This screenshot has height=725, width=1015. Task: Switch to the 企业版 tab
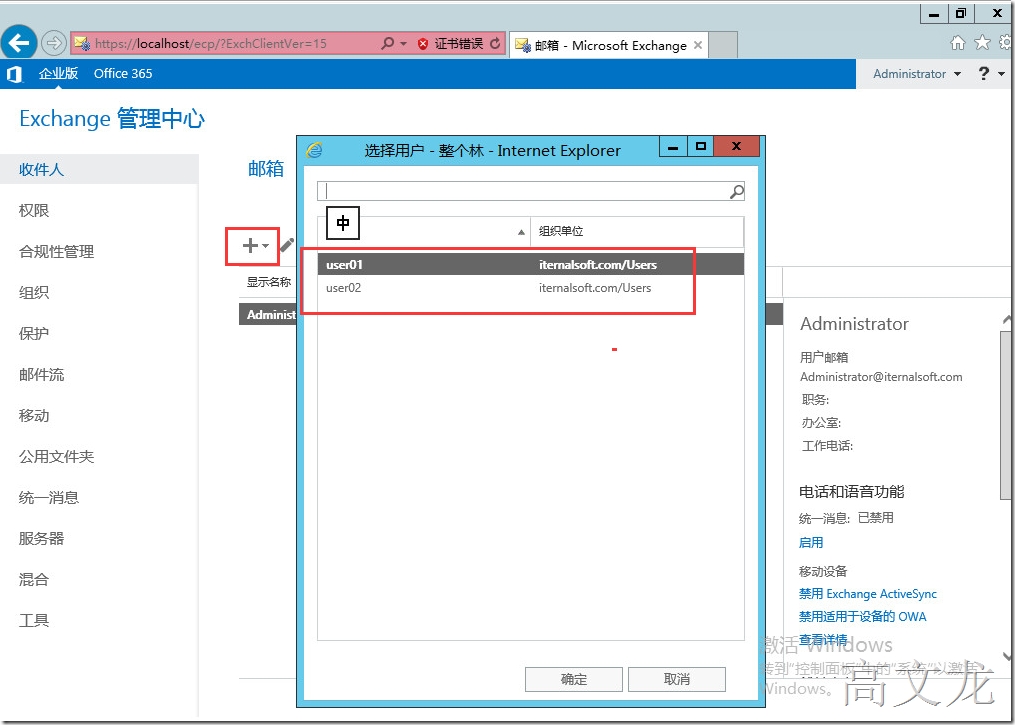[x=58, y=74]
